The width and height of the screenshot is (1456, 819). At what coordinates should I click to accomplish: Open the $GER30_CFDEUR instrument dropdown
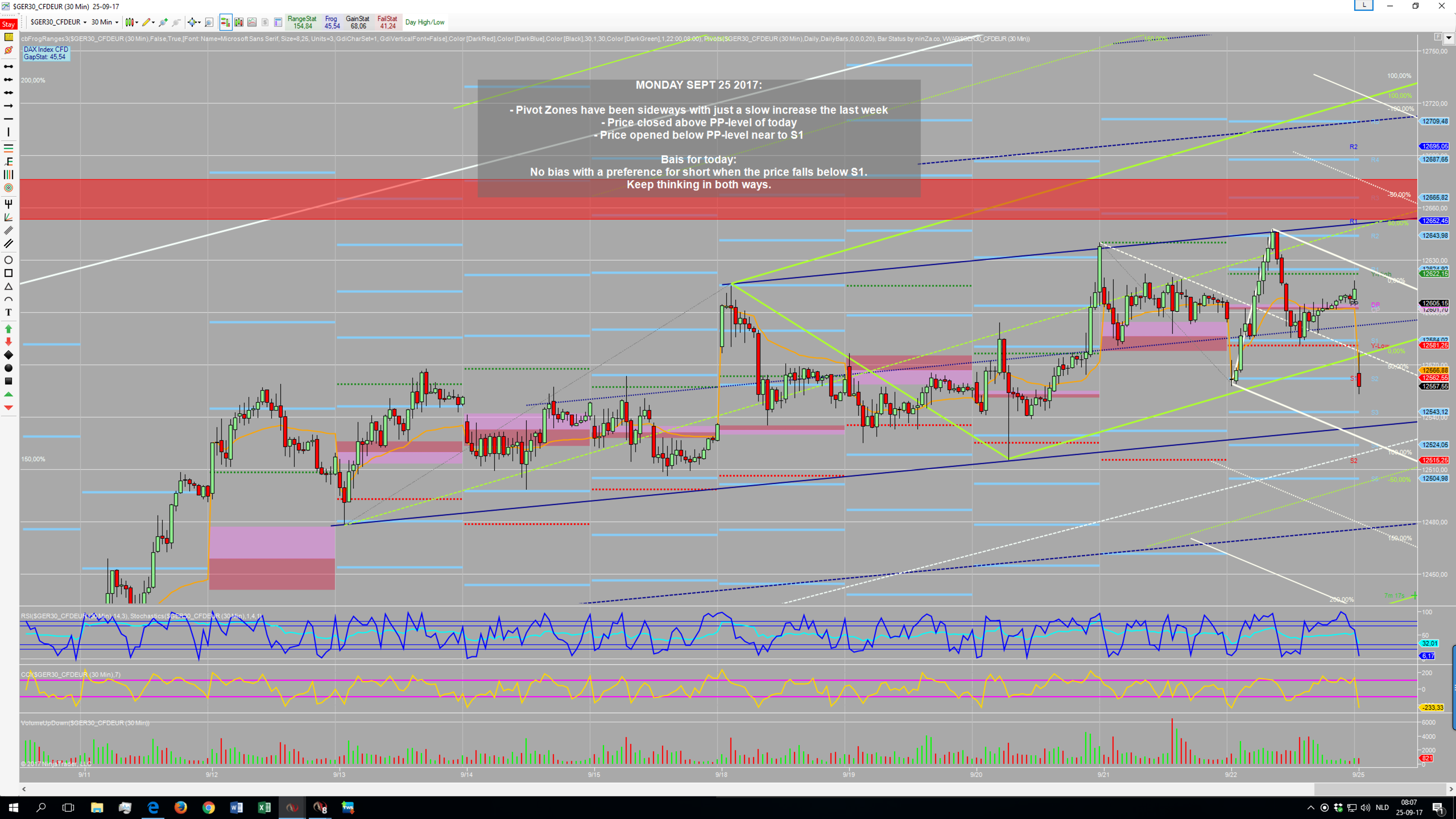tap(58, 22)
